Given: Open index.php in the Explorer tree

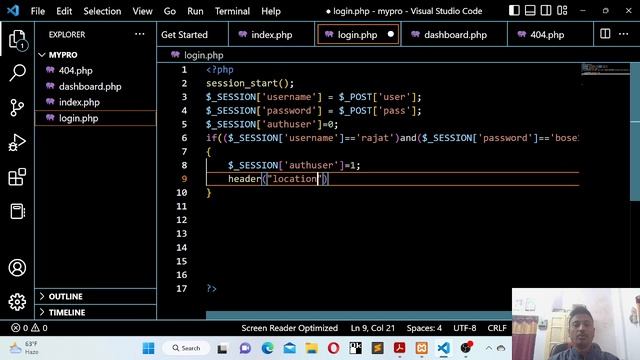Looking at the screenshot, I should (x=96, y=102).
